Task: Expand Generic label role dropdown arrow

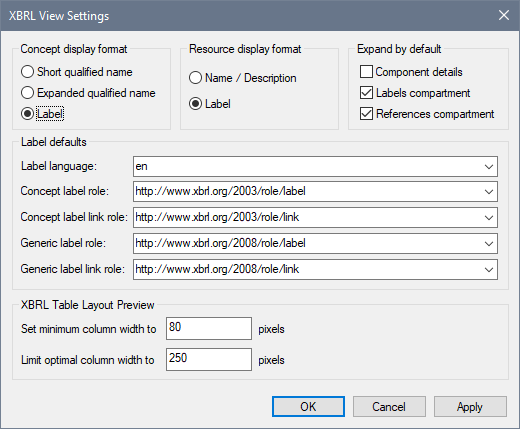Action: coord(489,243)
